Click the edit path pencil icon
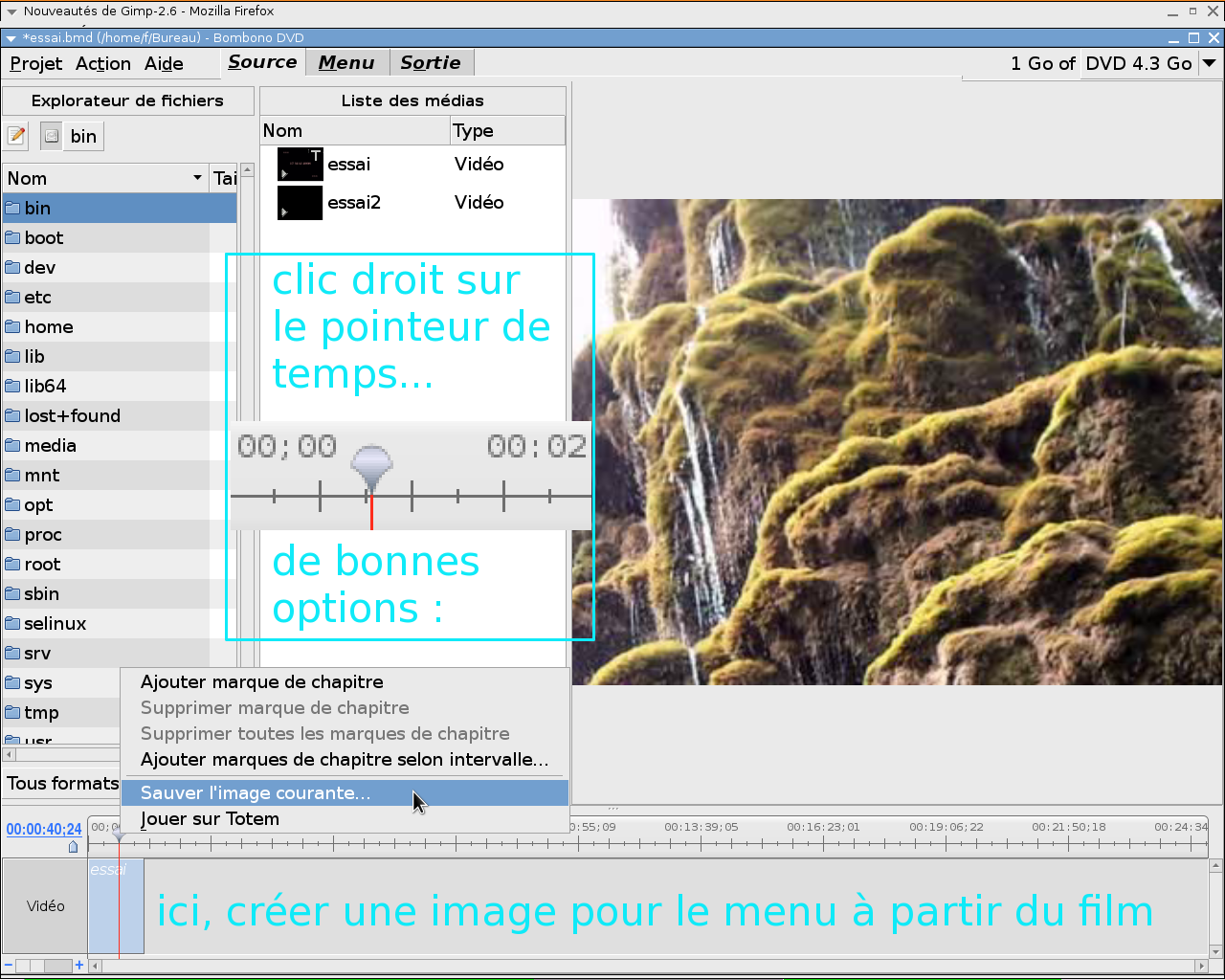Screen dimensions: 1225x980 [16, 136]
